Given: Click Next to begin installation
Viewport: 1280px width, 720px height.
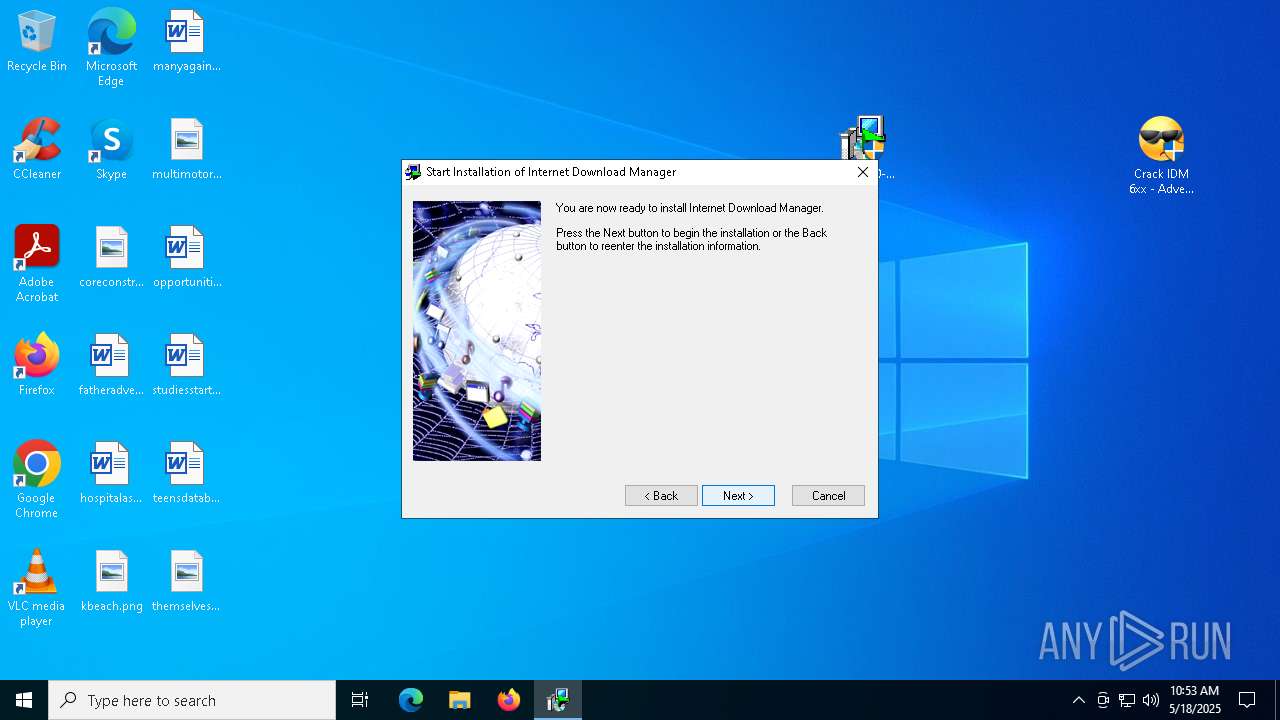Looking at the screenshot, I should (738, 496).
